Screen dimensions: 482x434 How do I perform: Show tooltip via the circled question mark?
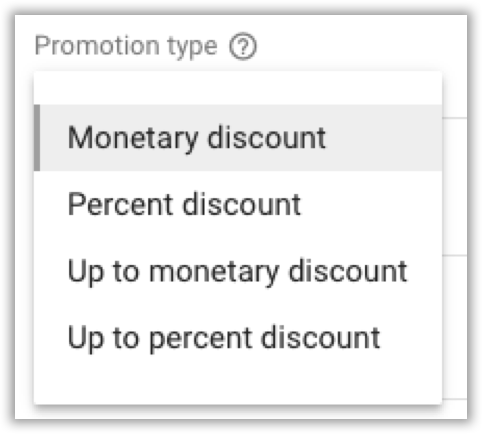point(243,46)
